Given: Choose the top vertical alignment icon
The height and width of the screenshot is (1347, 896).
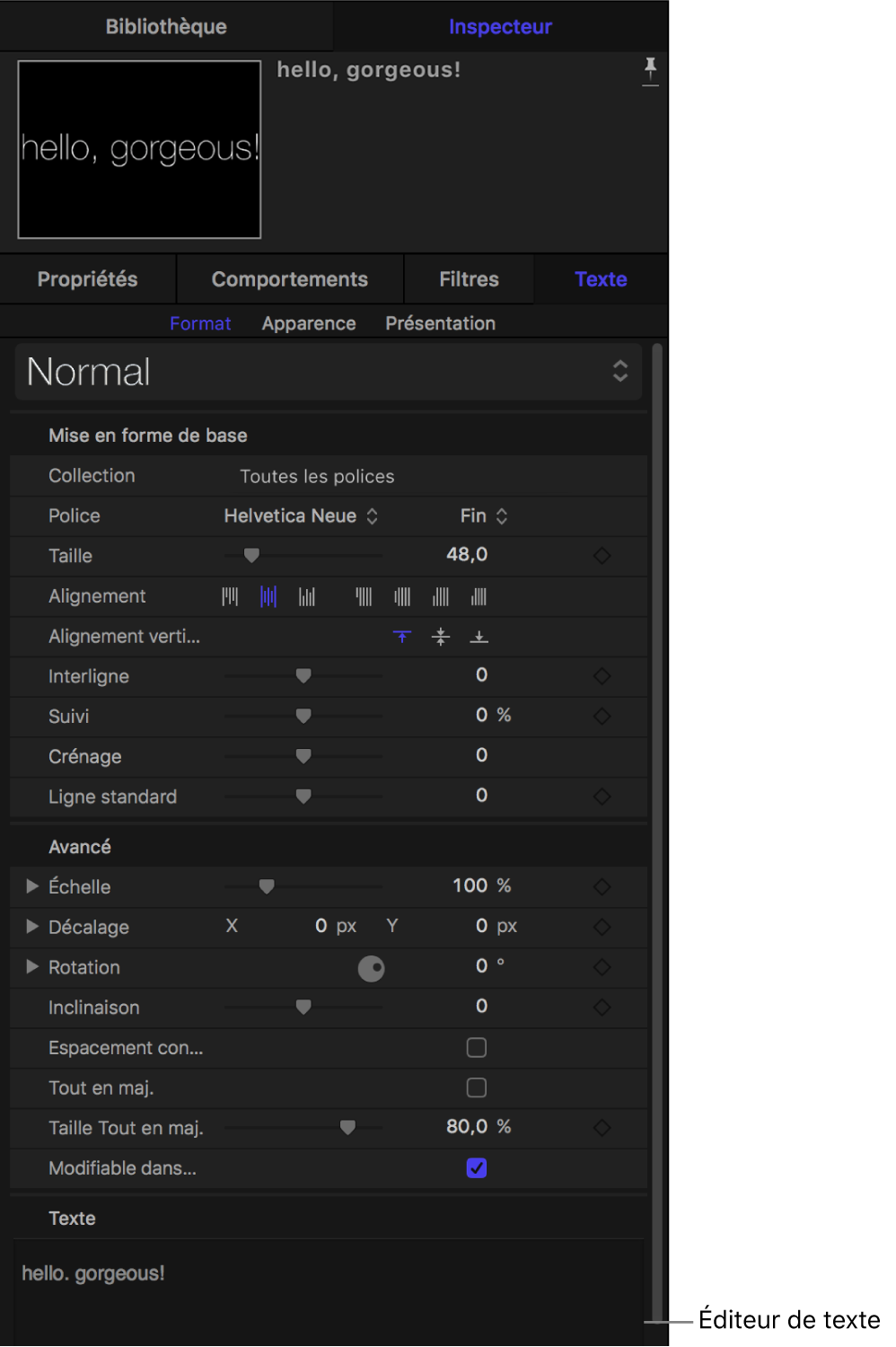Looking at the screenshot, I should pyautogui.click(x=402, y=637).
